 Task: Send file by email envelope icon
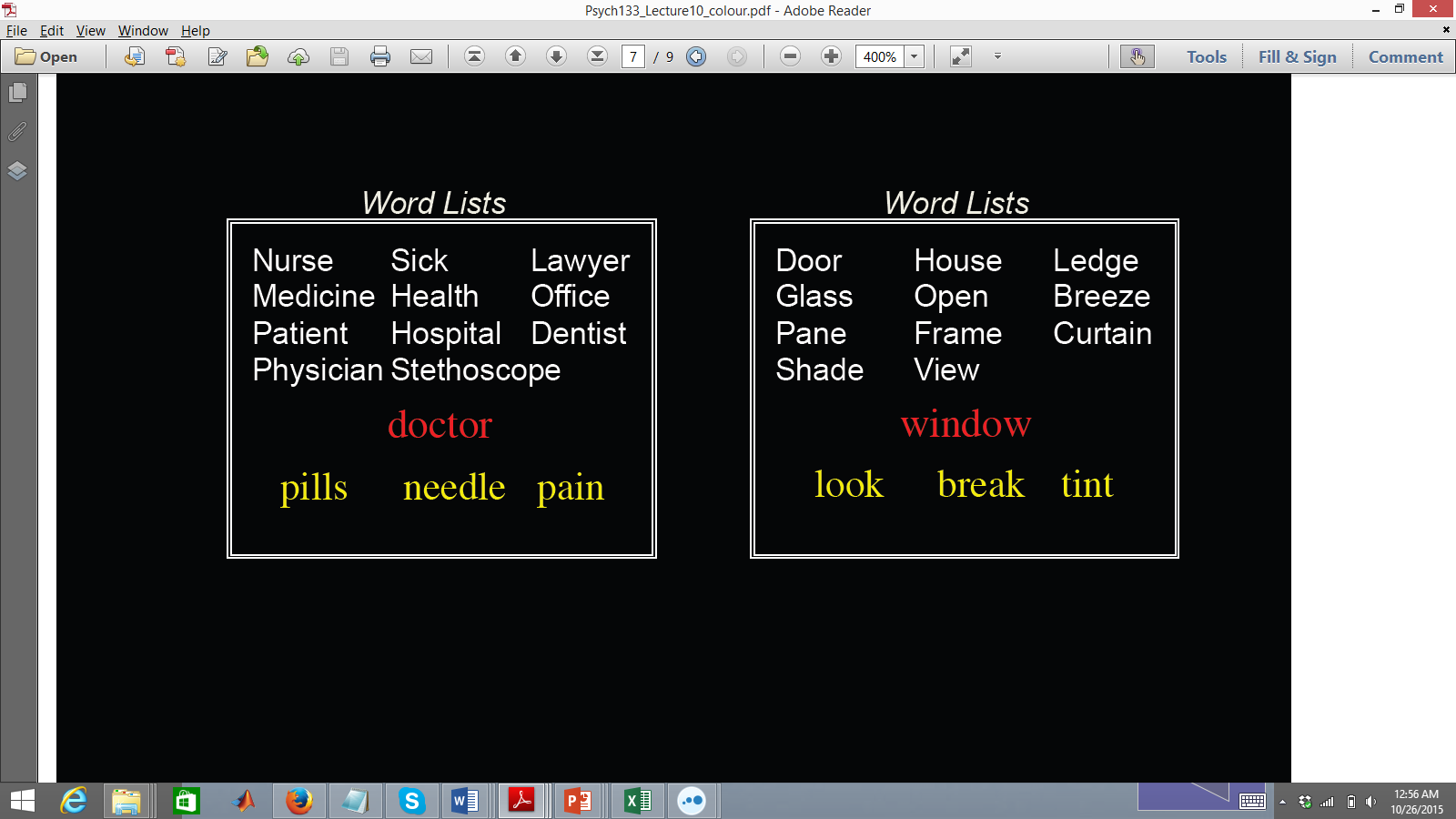coord(421,56)
